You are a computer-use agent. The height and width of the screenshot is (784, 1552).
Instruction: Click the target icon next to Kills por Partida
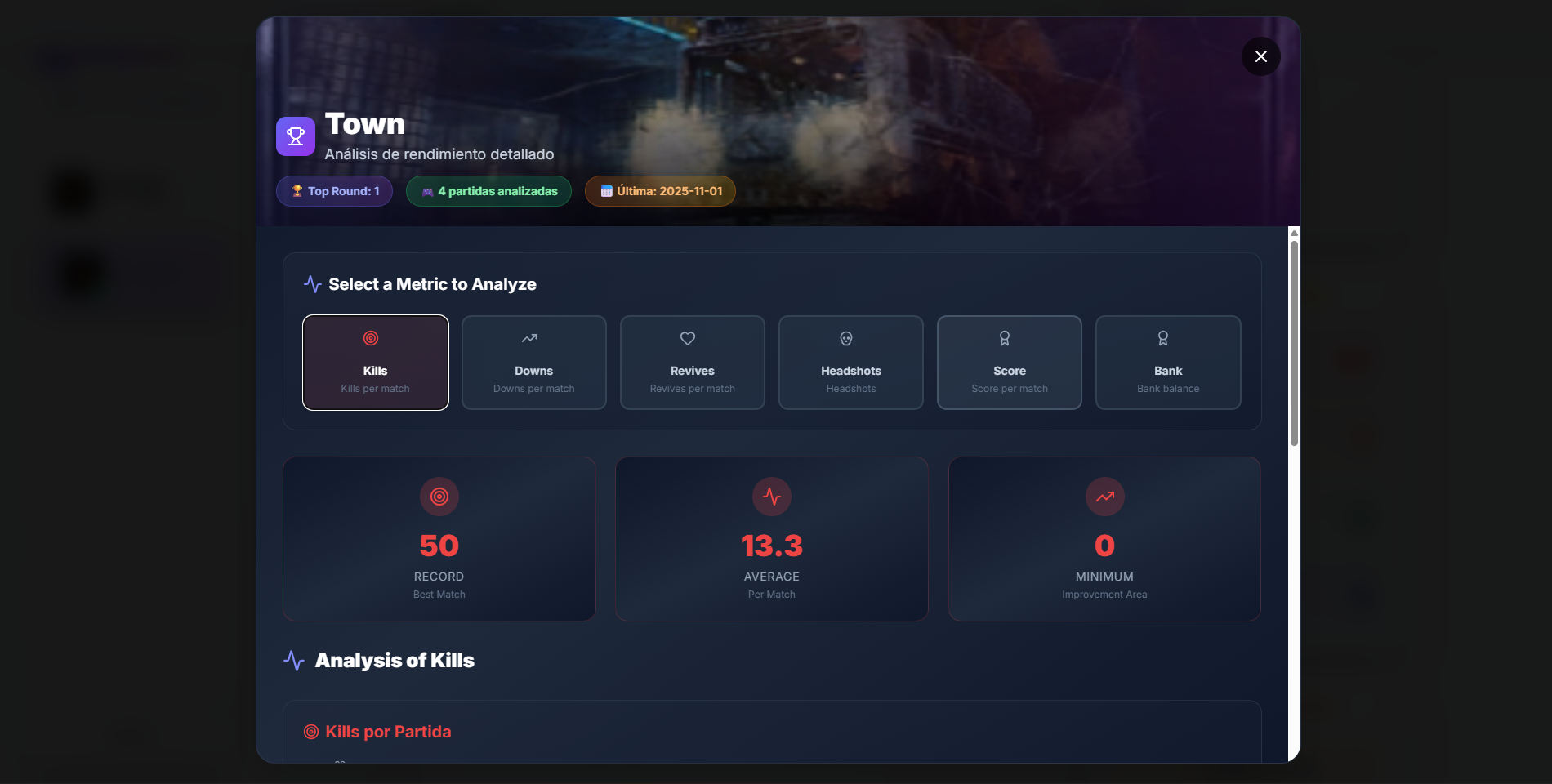tap(311, 732)
